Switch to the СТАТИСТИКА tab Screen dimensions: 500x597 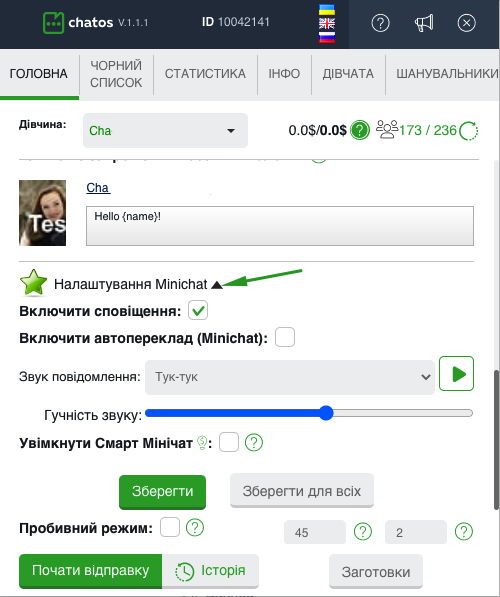coord(205,73)
